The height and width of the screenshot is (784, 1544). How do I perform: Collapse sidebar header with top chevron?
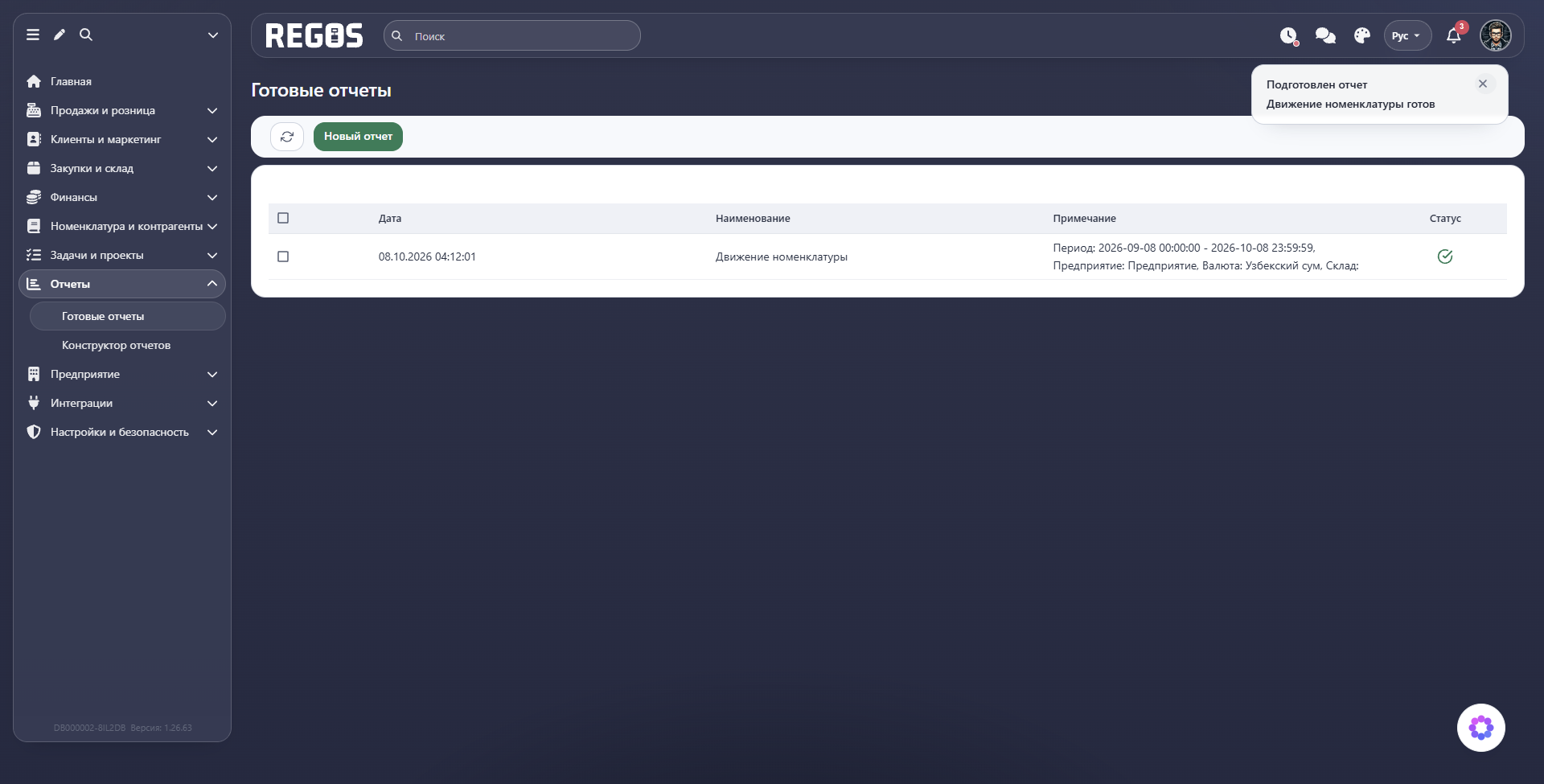(213, 35)
